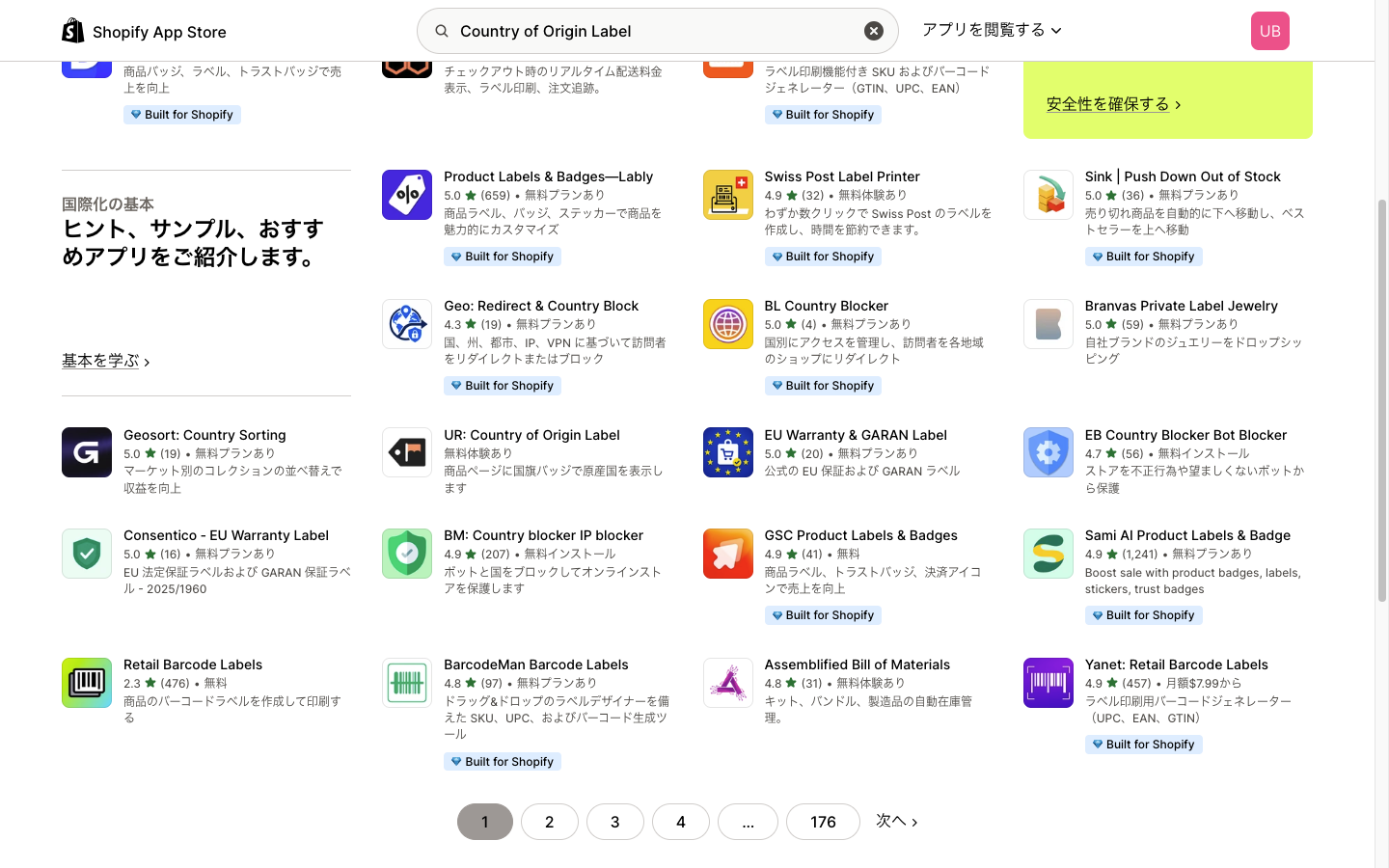Screen dimensions: 1389x868
Task: Open GSC Product Labels & Badges title
Action: tap(861, 535)
